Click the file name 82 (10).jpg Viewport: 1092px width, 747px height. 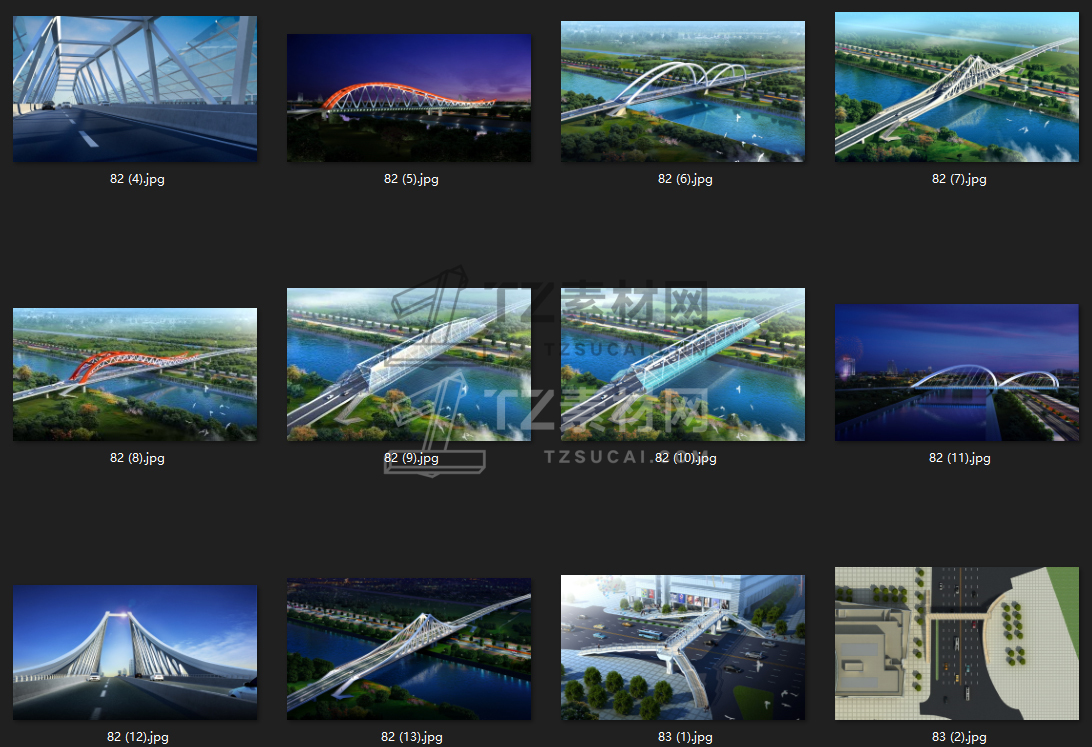tap(685, 458)
